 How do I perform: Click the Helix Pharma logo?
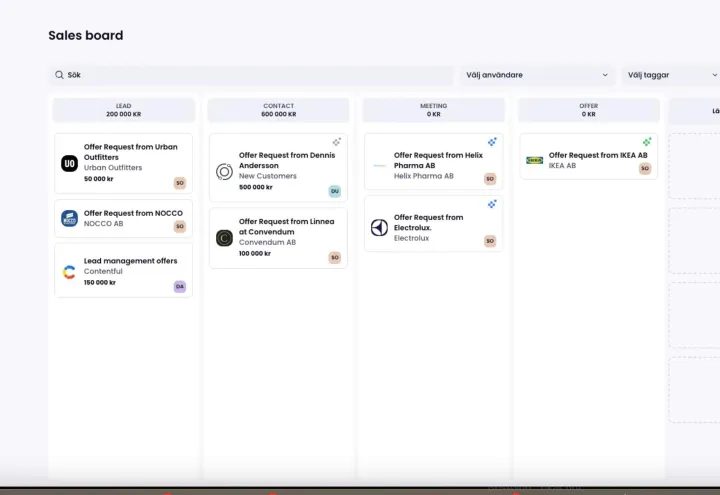click(x=379, y=165)
